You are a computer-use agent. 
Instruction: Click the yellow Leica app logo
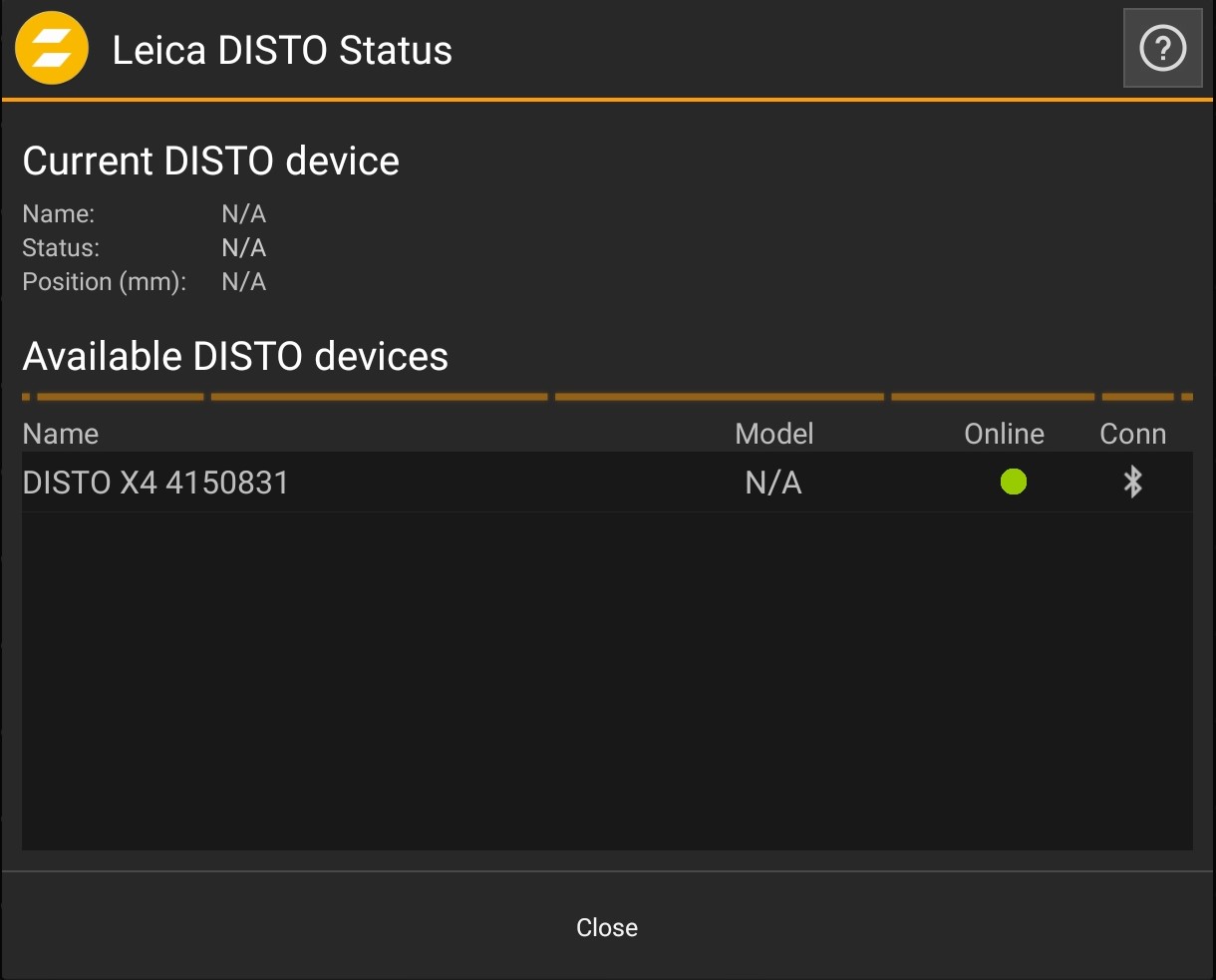click(x=52, y=49)
